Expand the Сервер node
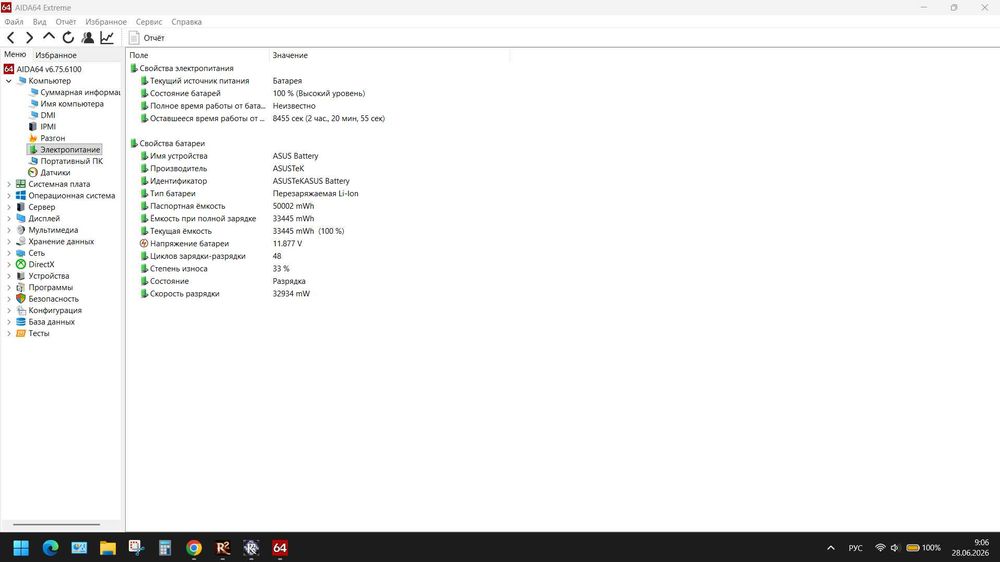 pos(8,207)
